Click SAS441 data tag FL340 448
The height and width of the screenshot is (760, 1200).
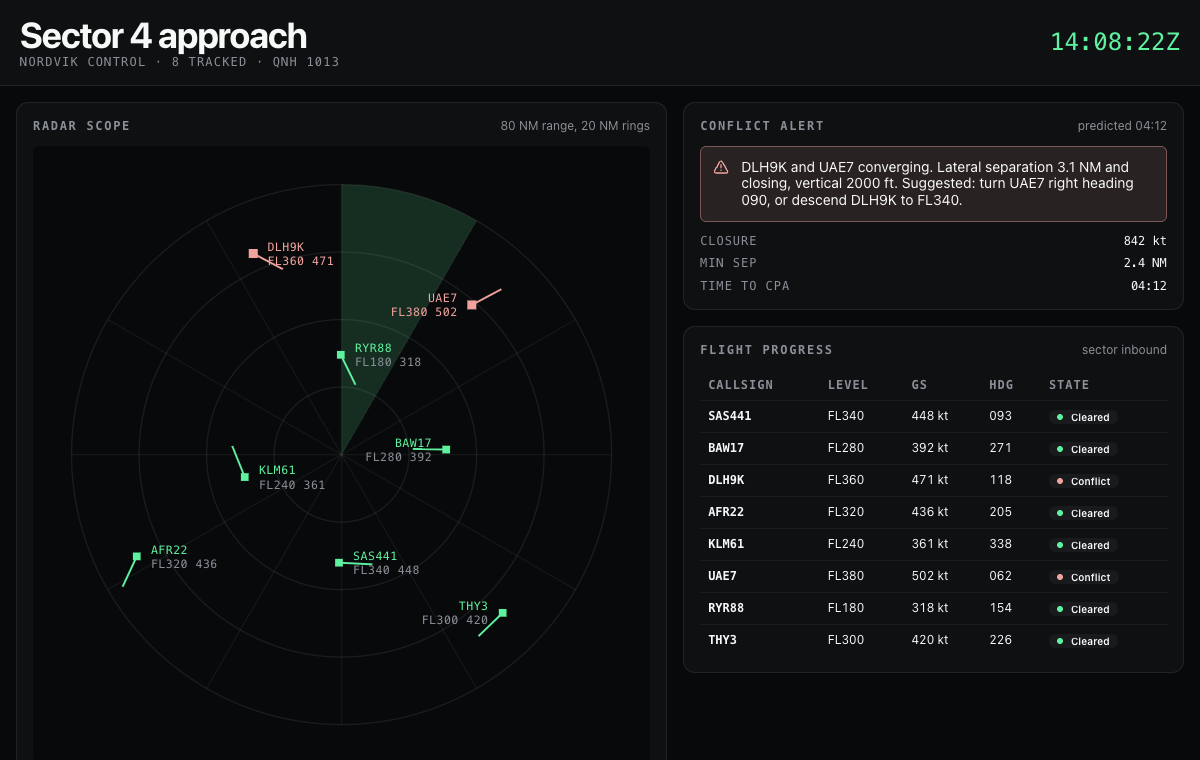click(386, 570)
